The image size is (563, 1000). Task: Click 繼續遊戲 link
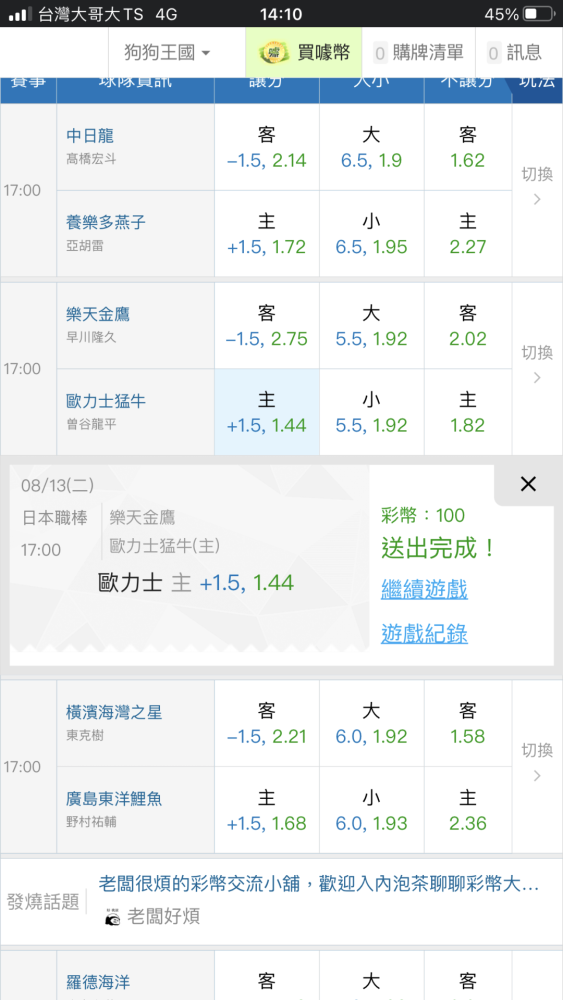(x=424, y=589)
